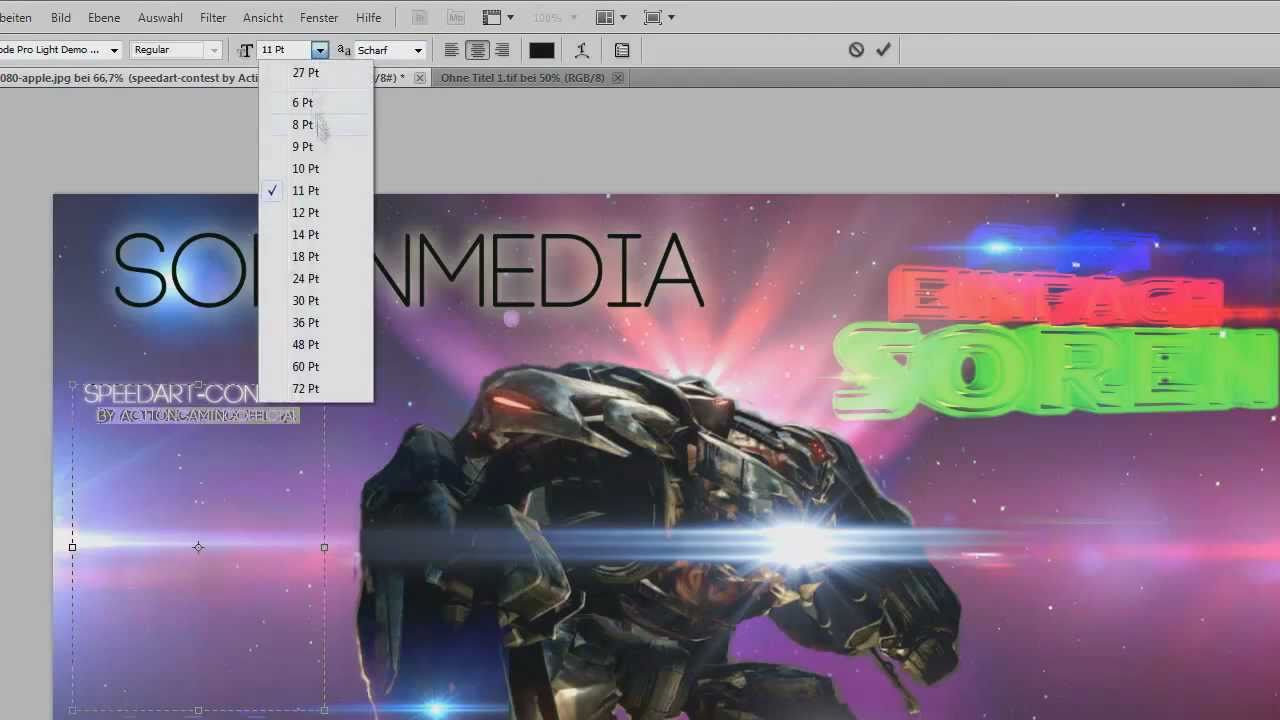
Task: Collapse the font size dropdown arrow
Action: tap(320, 50)
